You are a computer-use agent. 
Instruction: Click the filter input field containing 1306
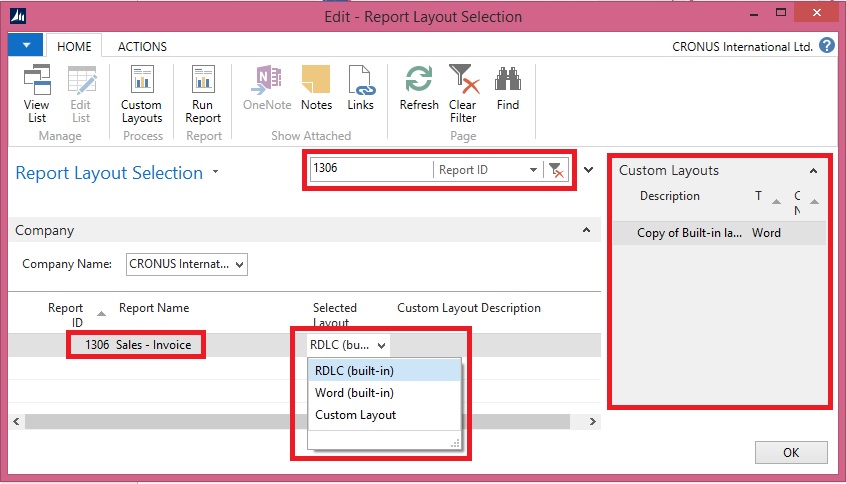pyautogui.click(x=370, y=170)
